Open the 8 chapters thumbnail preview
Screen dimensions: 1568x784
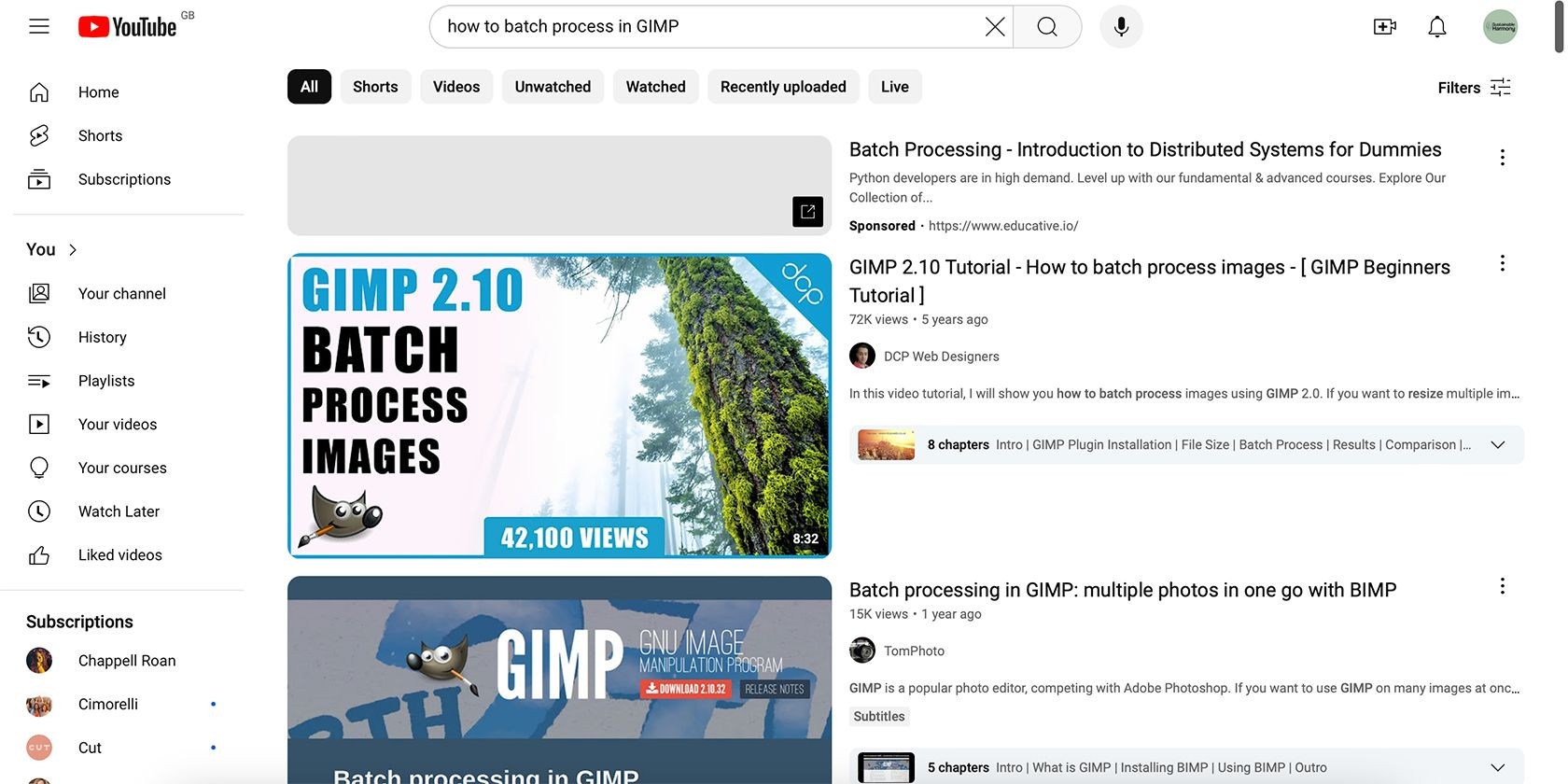coord(886,445)
